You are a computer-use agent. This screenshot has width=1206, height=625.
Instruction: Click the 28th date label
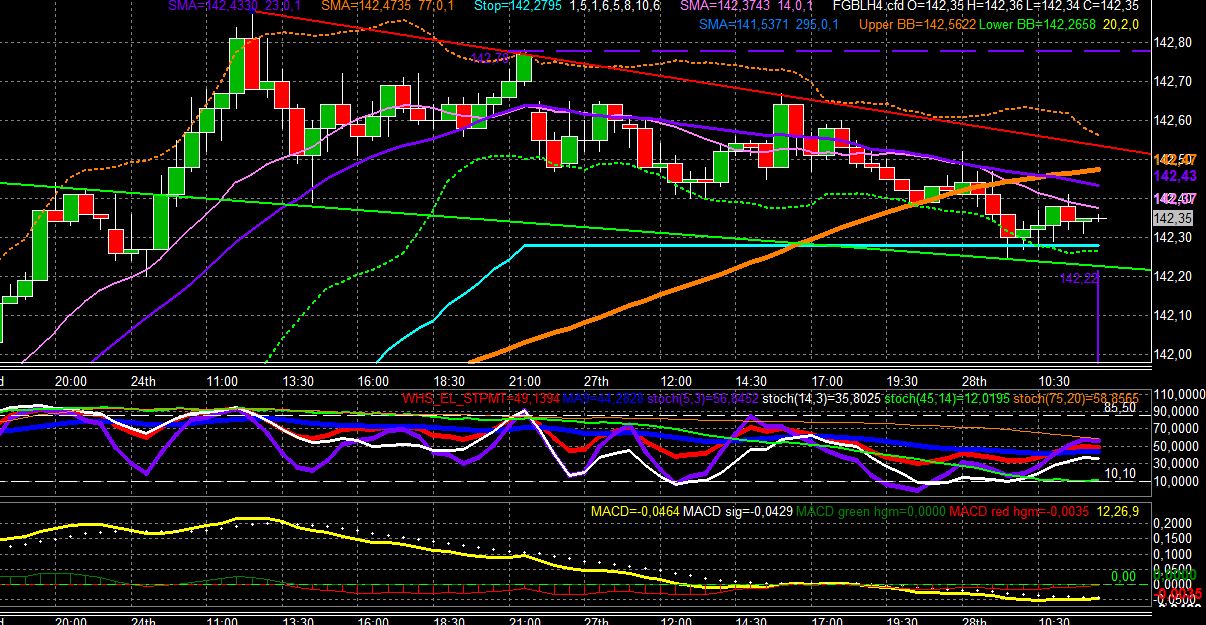click(x=975, y=381)
